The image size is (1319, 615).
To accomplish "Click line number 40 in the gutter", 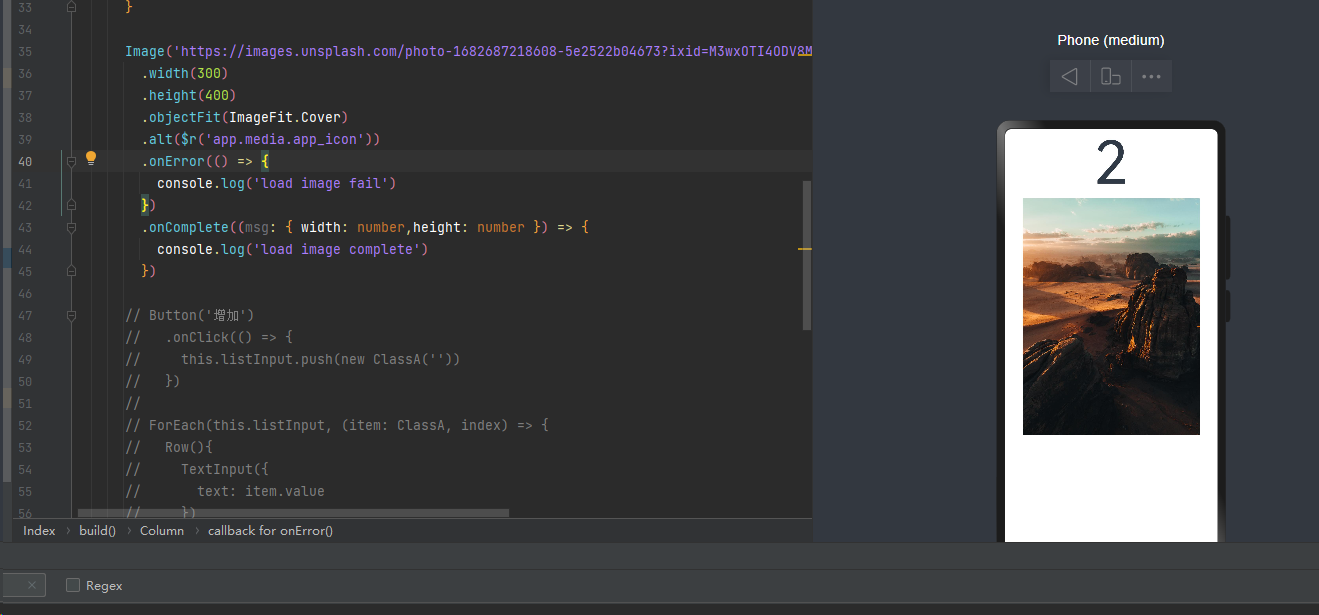I will 25,161.
